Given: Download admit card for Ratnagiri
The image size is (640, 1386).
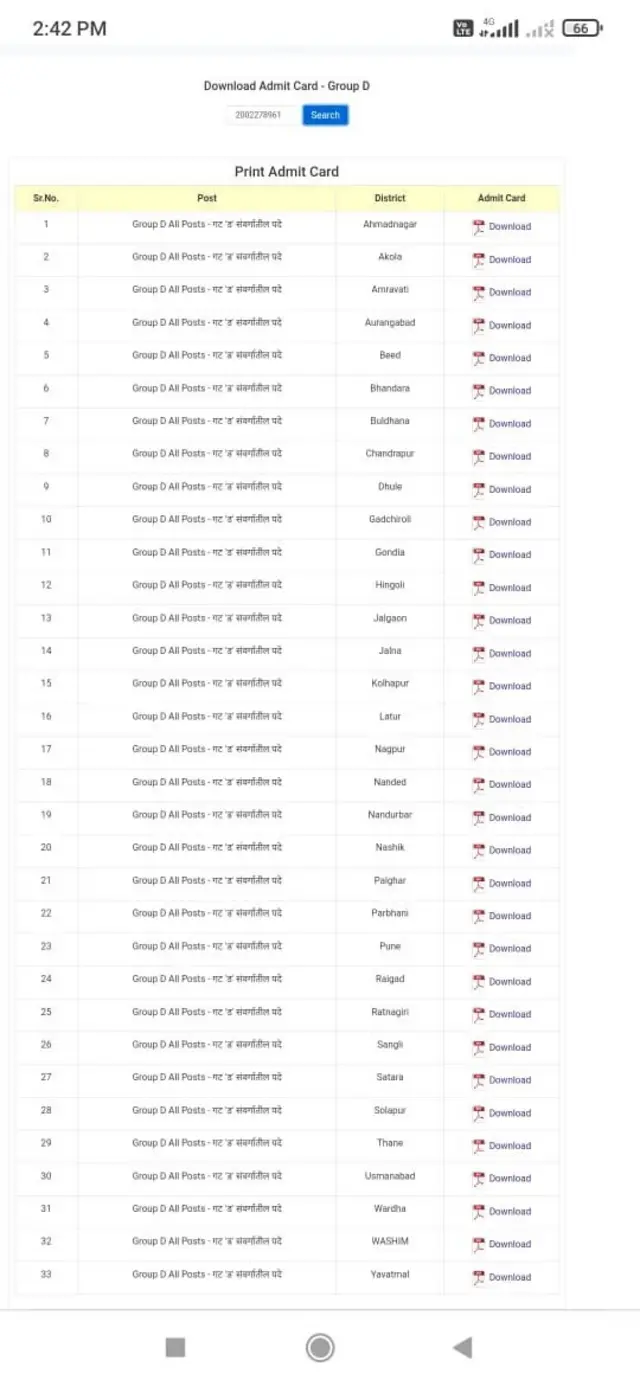Looking at the screenshot, I should point(509,1015).
